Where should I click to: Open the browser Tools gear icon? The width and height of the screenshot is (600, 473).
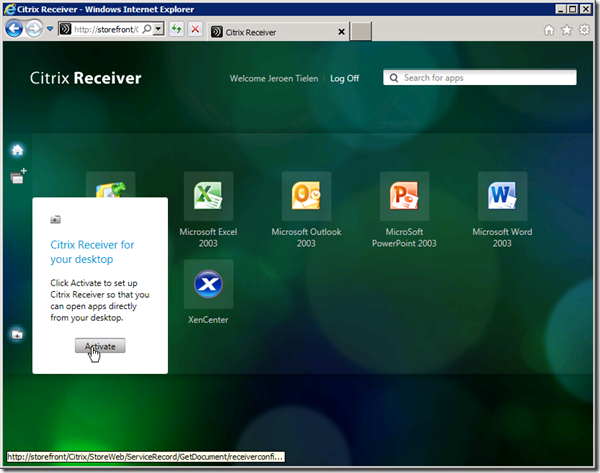point(584,30)
